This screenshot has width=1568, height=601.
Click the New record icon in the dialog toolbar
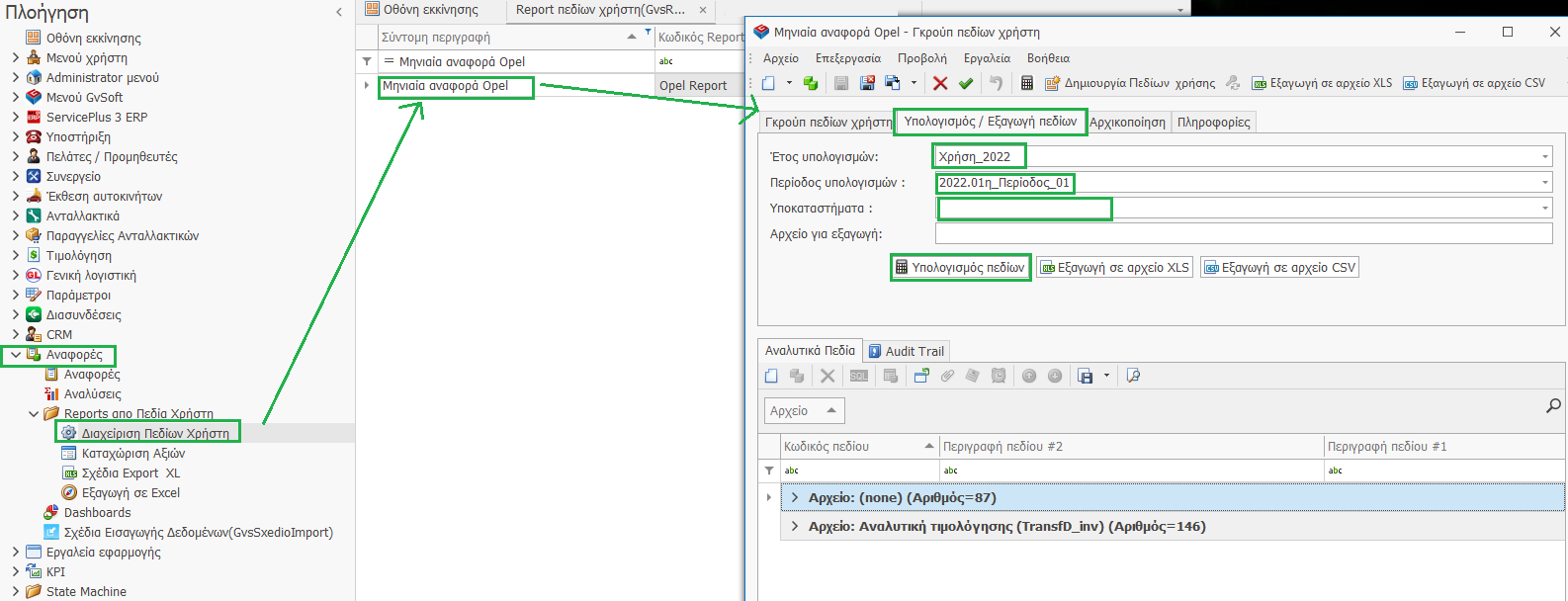768,83
